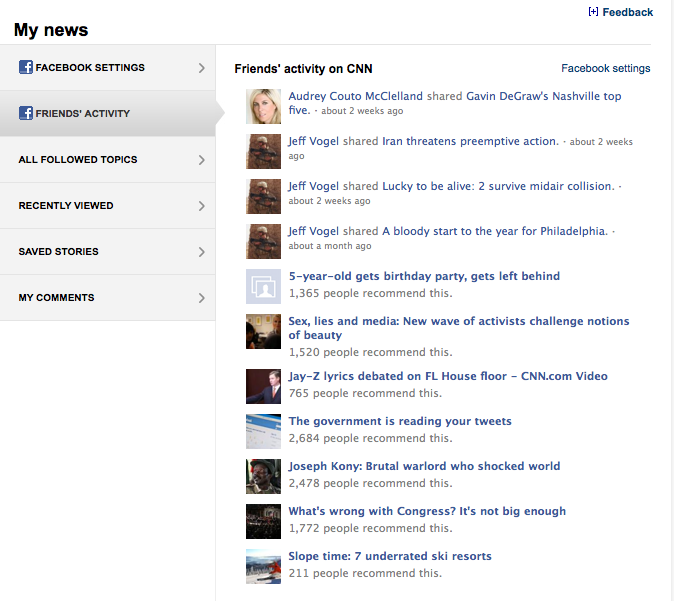Expand the Recently Viewed chevron

click(x=202, y=206)
